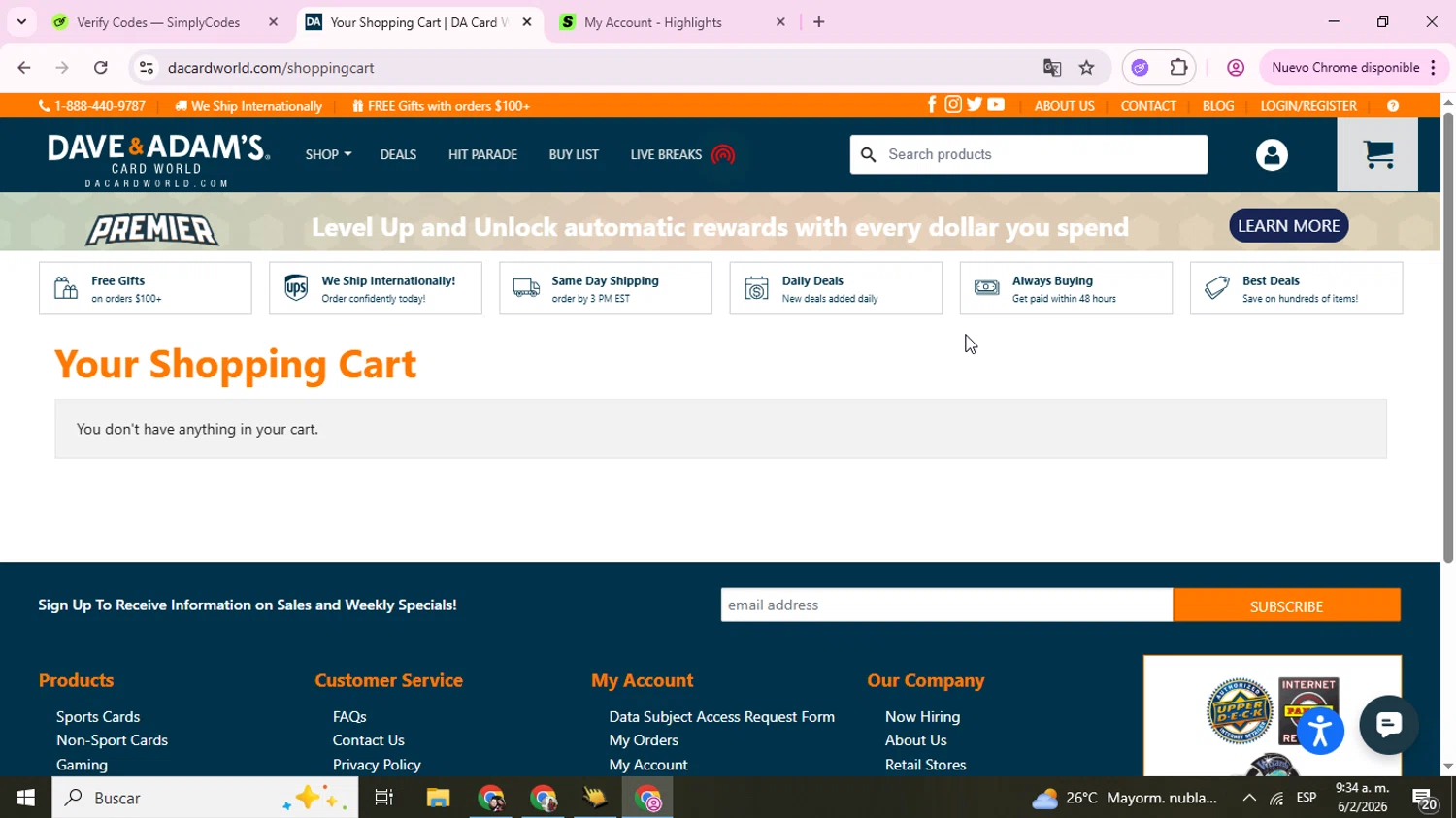The height and width of the screenshot is (818, 1456).
Task: Open Chrome three-dot menu
Action: [x=1433, y=68]
